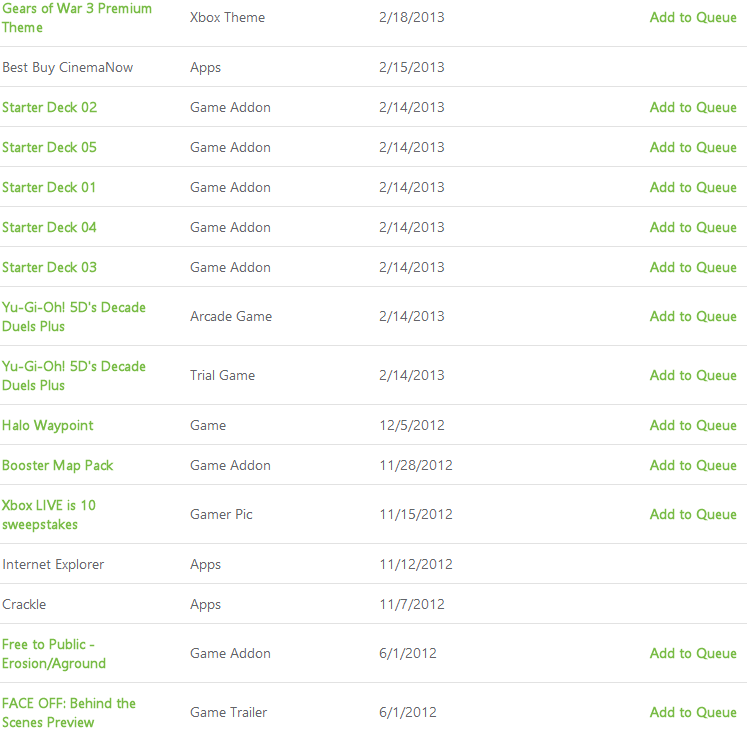Add FACE OFF: Behind the Scenes Preview to queue
This screenshot has width=752, height=741.
(693, 712)
